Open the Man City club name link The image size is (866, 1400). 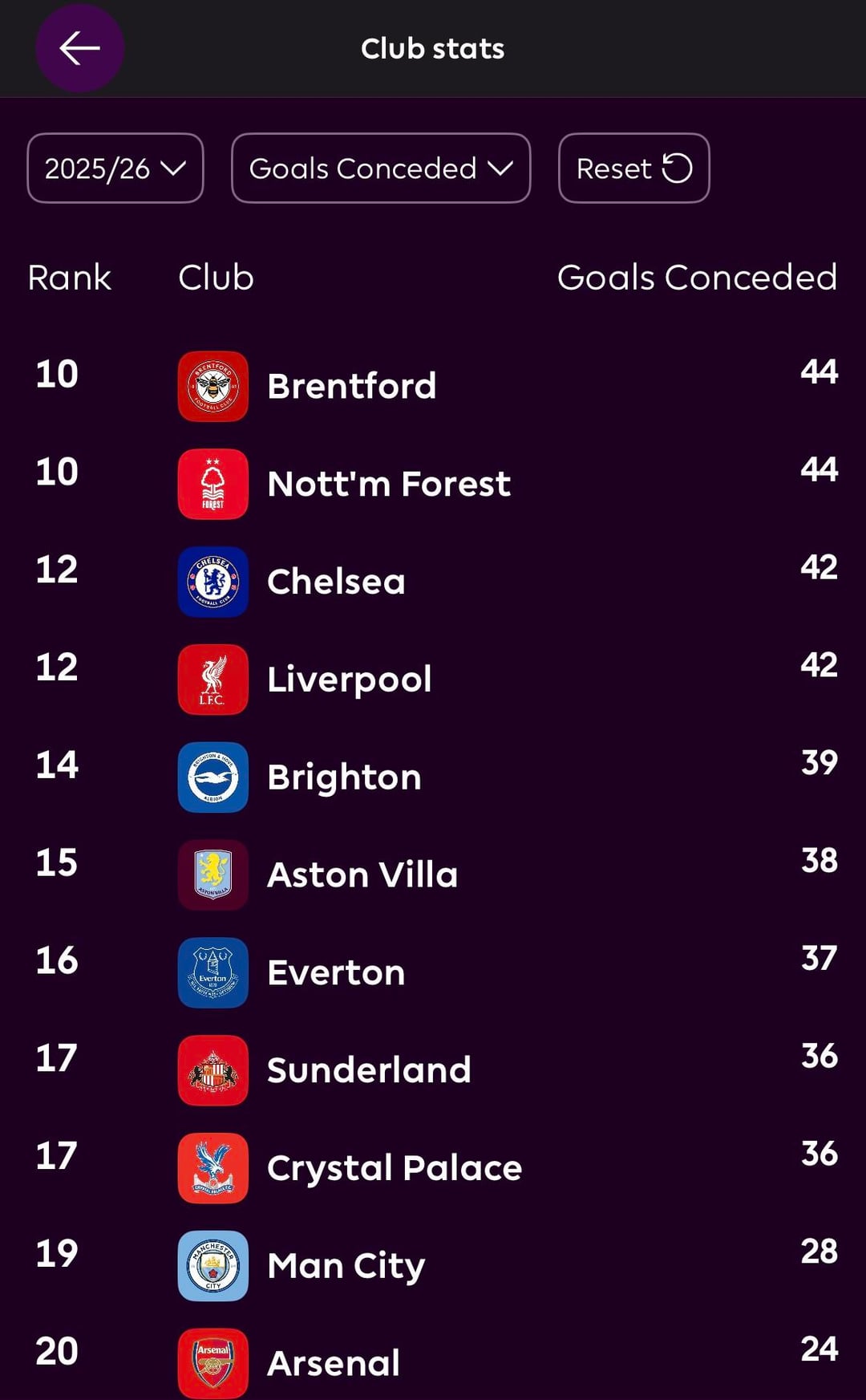[346, 1266]
